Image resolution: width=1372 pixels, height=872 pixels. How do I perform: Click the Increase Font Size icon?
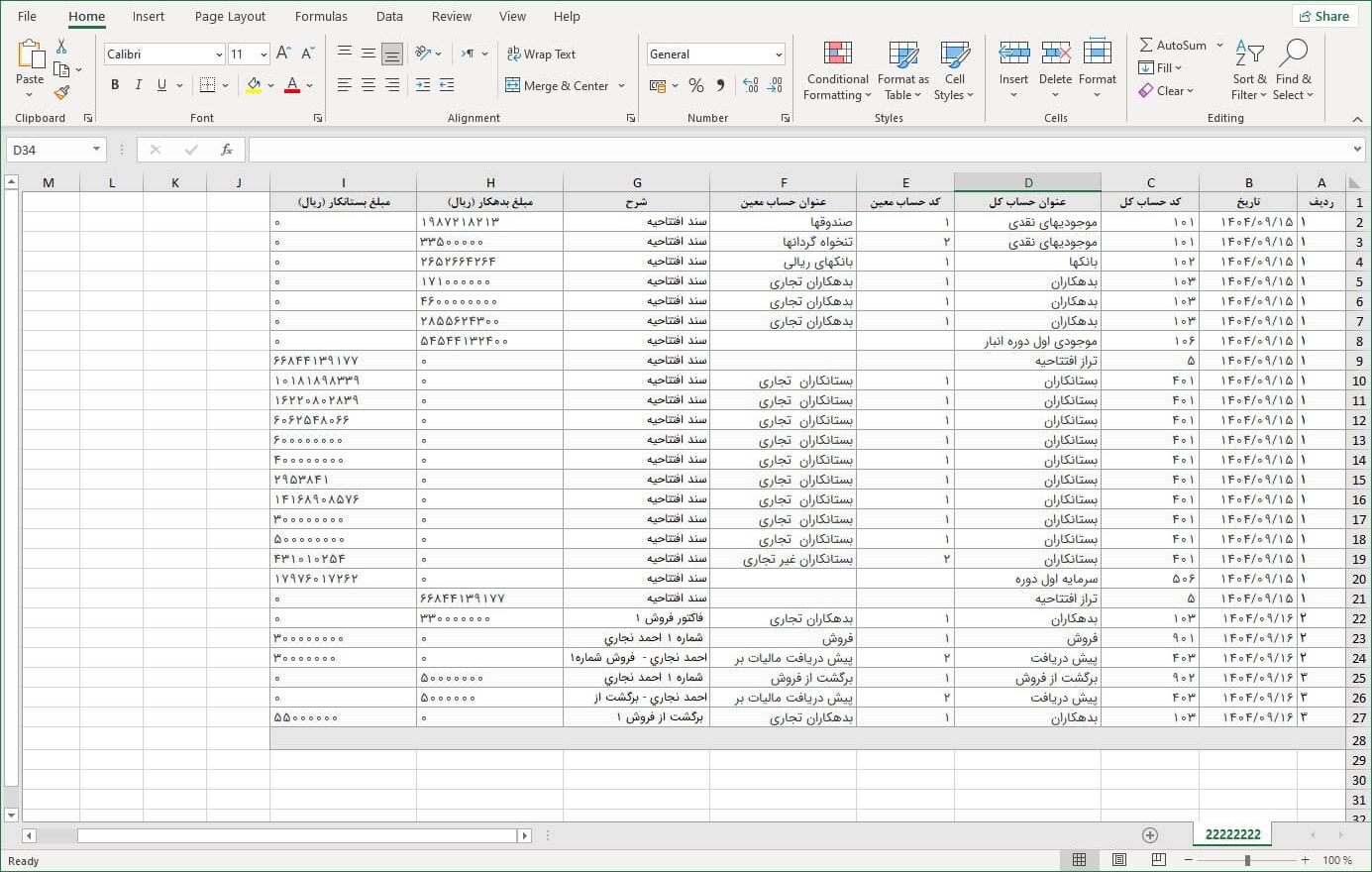(283, 54)
